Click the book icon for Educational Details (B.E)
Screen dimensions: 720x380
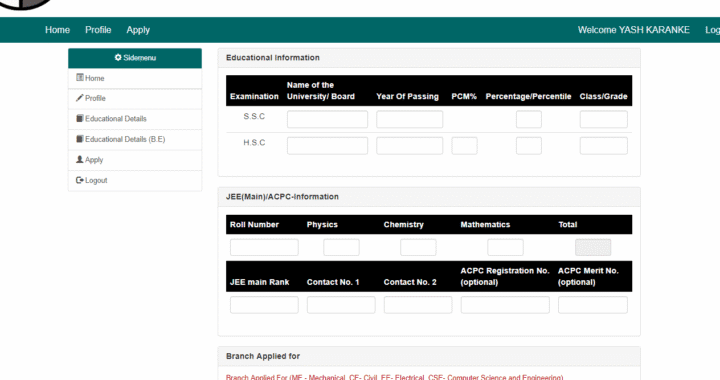coord(80,139)
